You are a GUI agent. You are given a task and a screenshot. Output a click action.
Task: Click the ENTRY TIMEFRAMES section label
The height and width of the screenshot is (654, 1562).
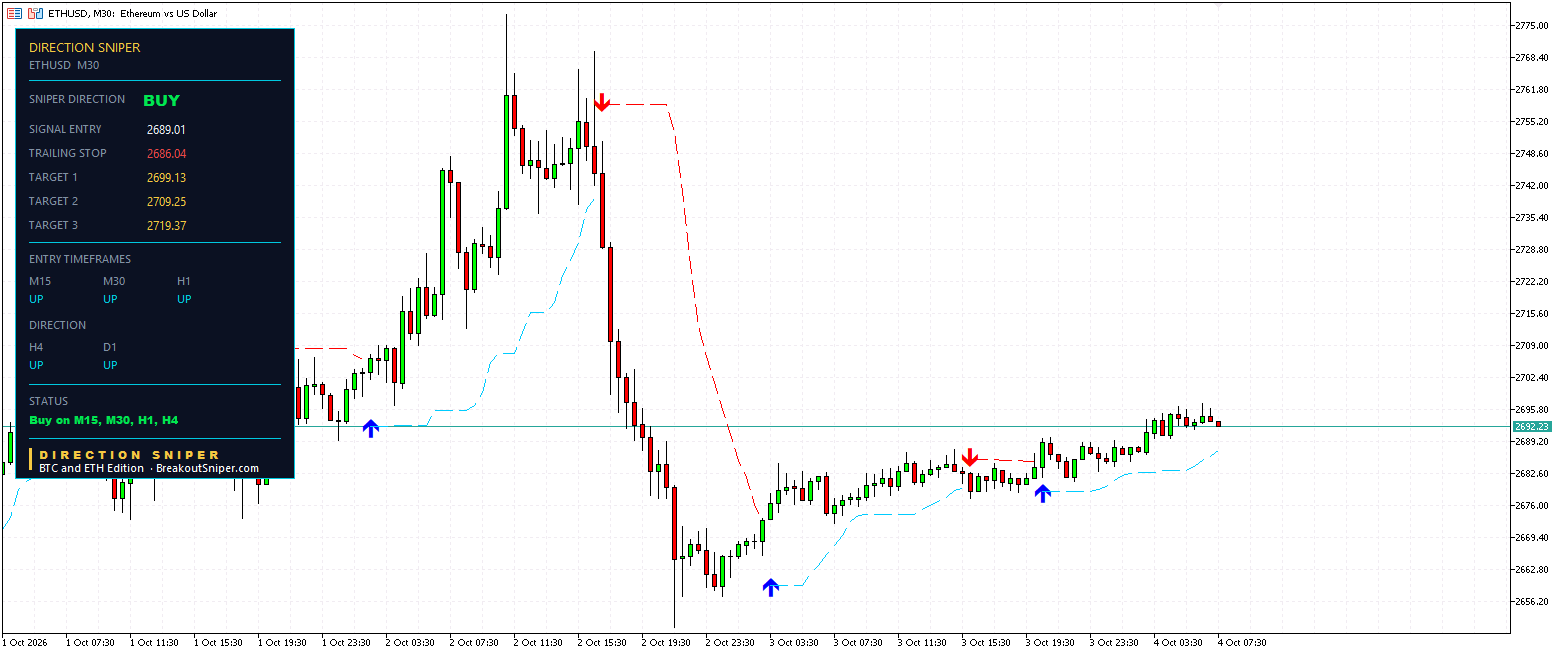click(x=80, y=259)
